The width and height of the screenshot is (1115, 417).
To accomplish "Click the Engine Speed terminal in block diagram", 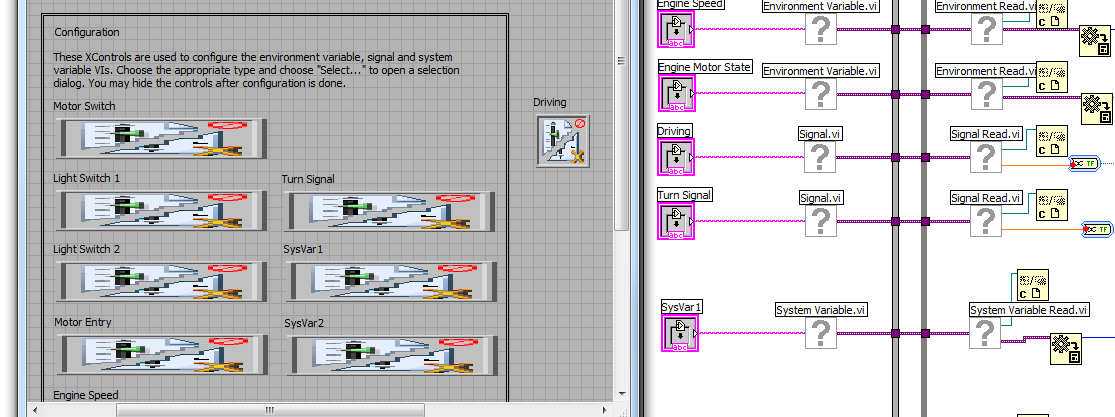I will click(x=676, y=30).
